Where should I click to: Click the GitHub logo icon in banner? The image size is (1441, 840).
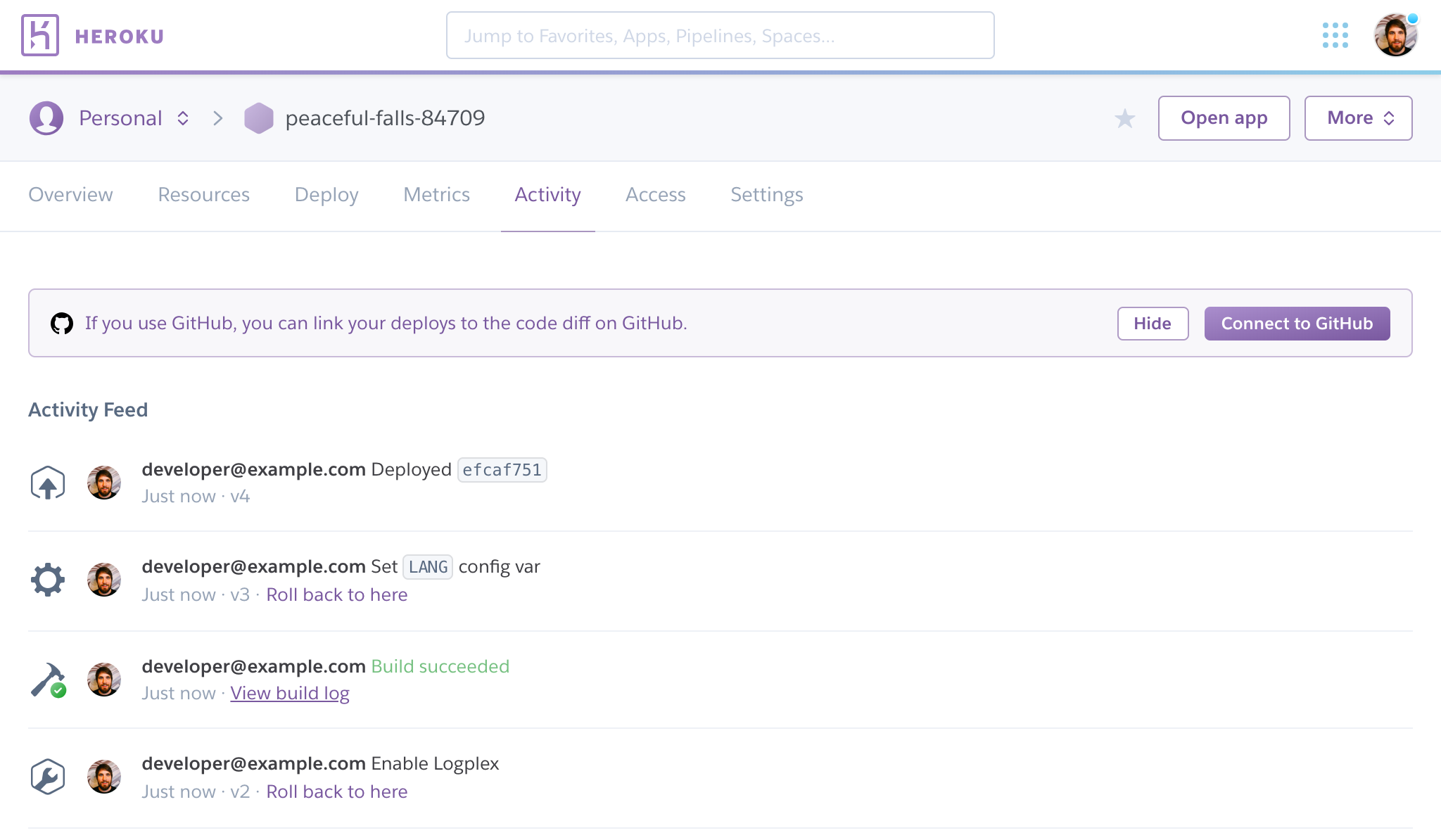click(x=62, y=323)
